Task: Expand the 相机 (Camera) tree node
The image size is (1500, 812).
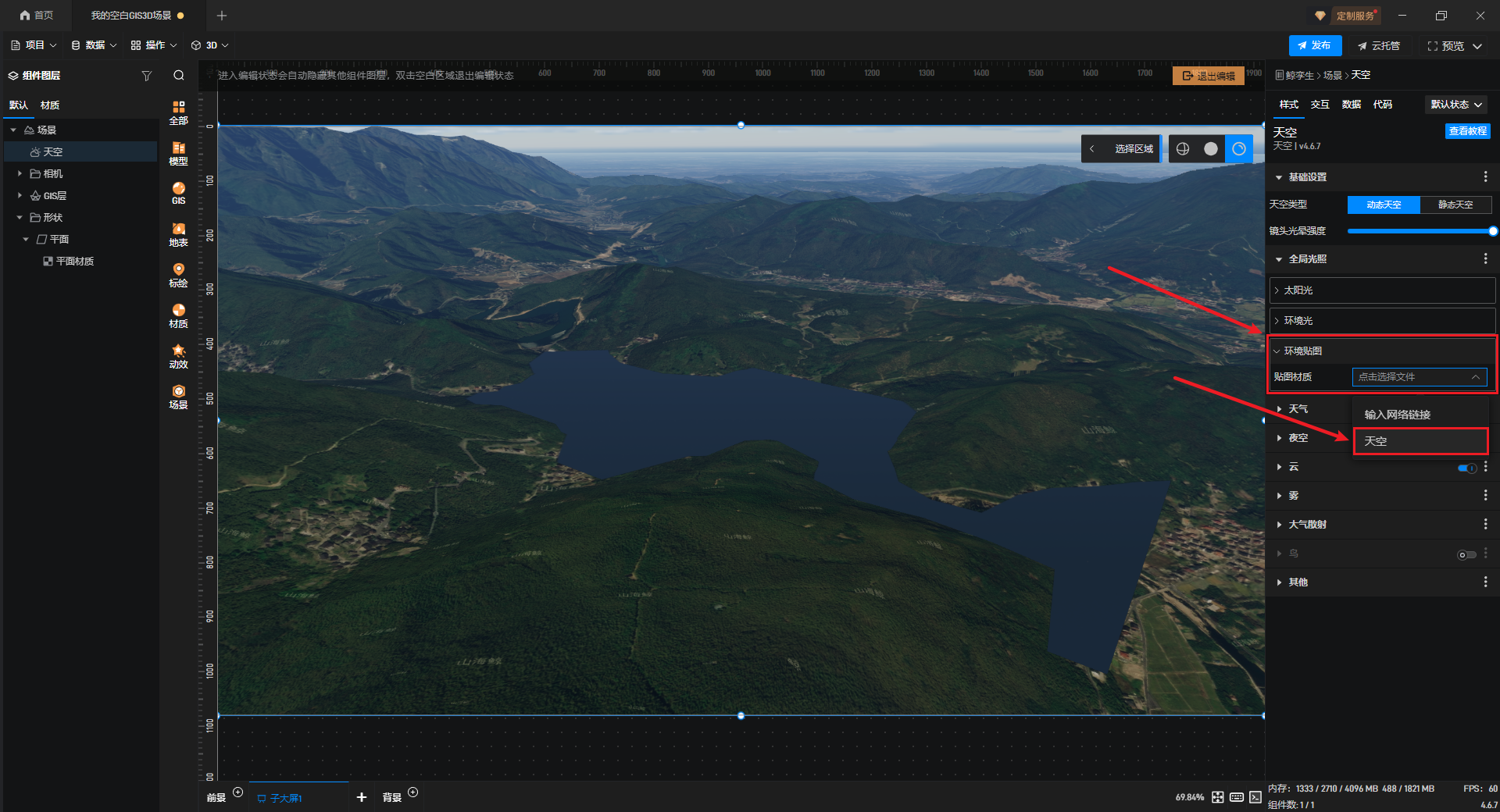Action: pyautogui.click(x=20, y=173)
